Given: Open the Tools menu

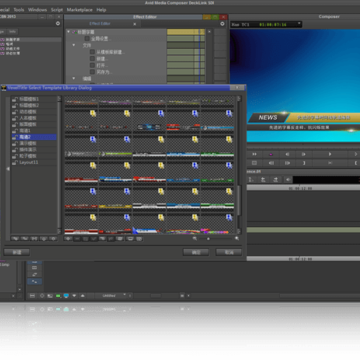Looking at the screenshot, I should coord(19,10).
